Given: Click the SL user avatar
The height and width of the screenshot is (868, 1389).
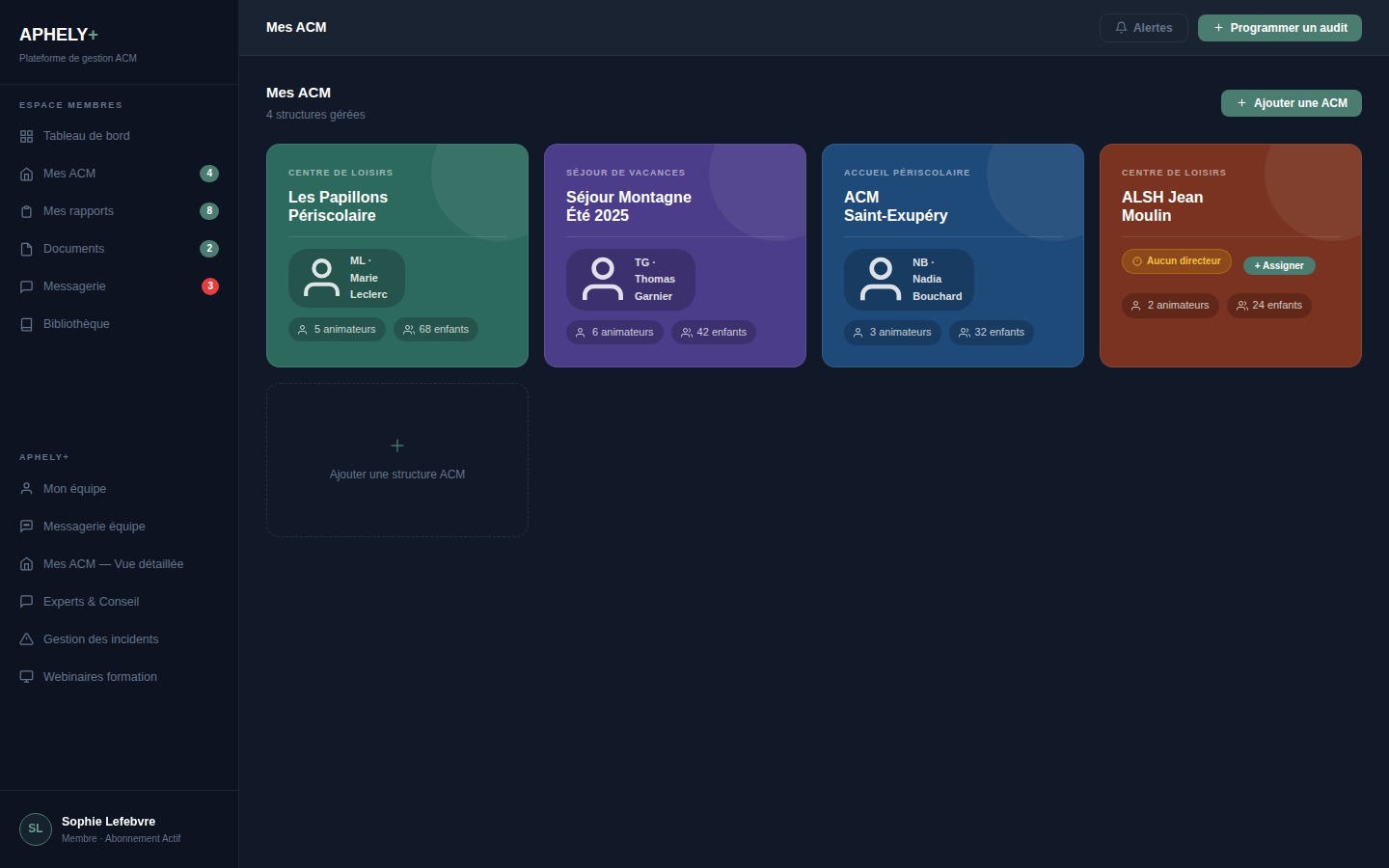Looking at the screenshot, I should point(36,829).
